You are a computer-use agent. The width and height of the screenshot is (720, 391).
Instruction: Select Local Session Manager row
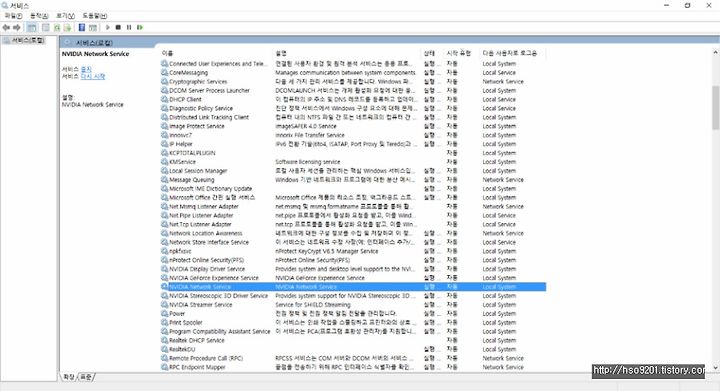click(353, 171)
